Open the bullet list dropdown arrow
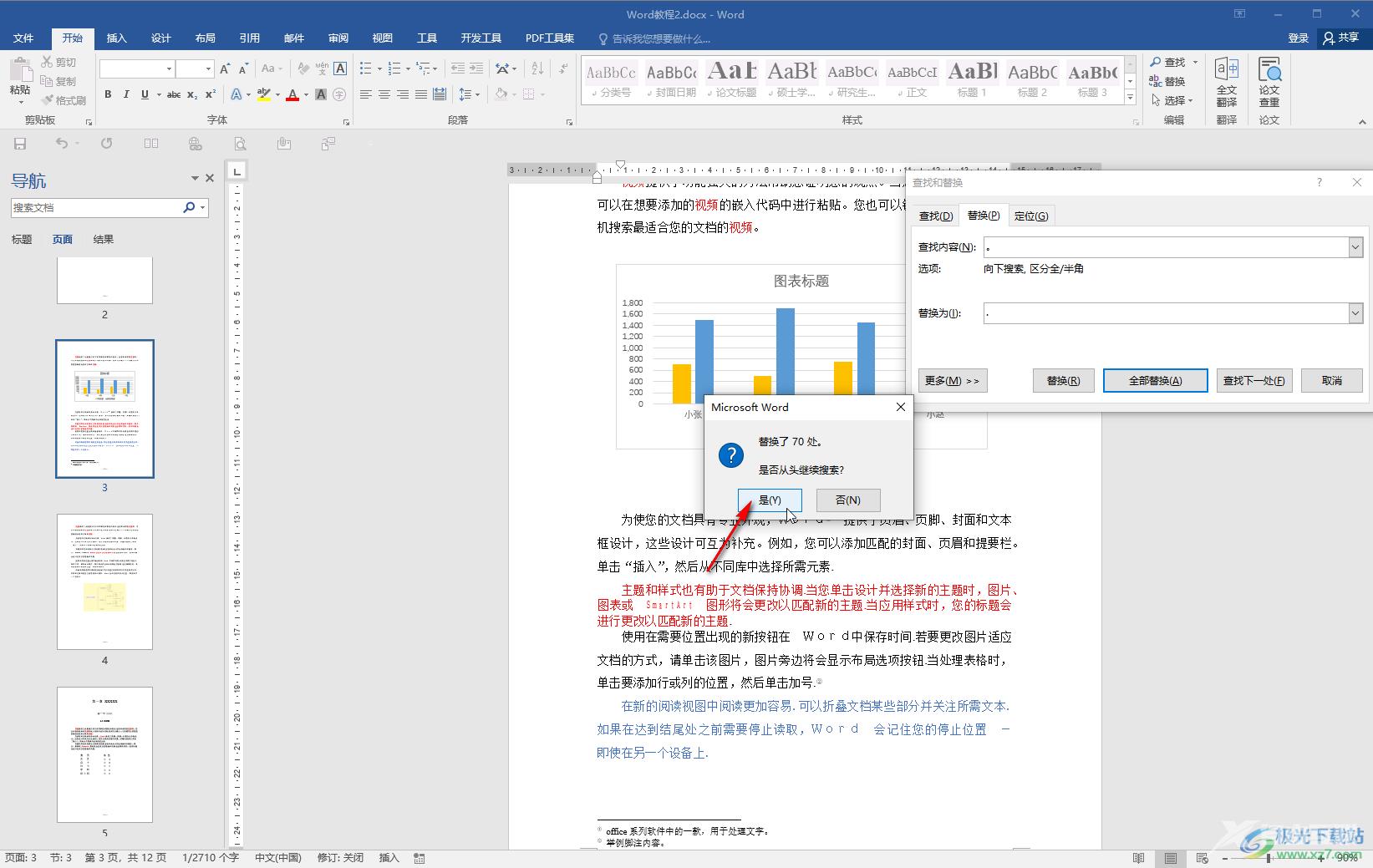Image resolution: width=1373 pixels, height=868 pixels. tap(379, 69)
